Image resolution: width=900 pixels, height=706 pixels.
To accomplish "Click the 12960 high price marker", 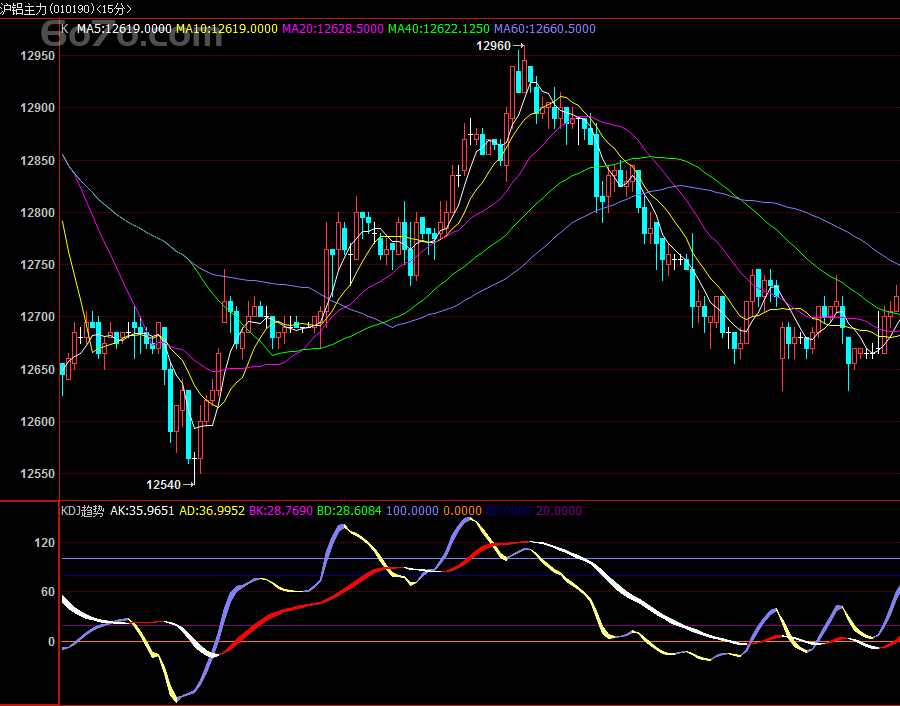I will pyautogui.click(x=494, y=46).
